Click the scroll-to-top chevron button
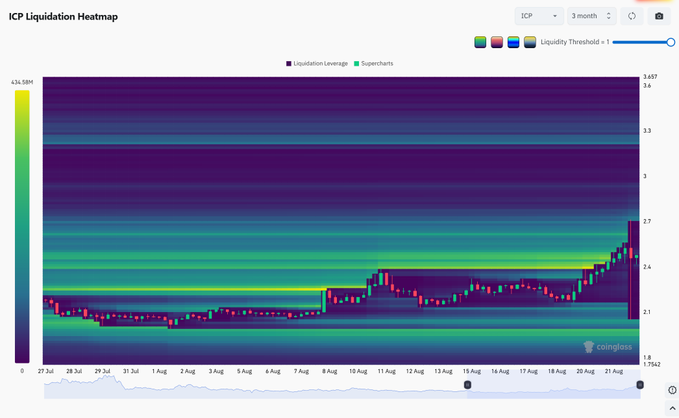679x418 pixels. [x=672, y=408]
